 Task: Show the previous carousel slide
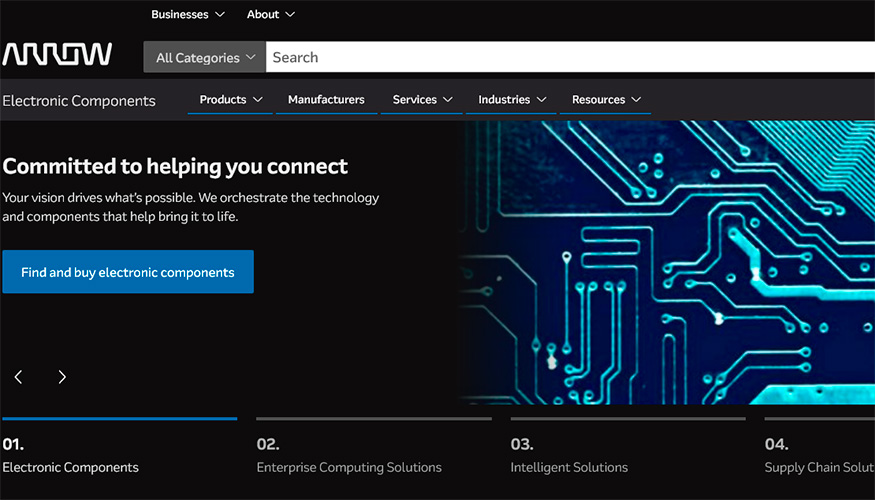coord(18,377)
